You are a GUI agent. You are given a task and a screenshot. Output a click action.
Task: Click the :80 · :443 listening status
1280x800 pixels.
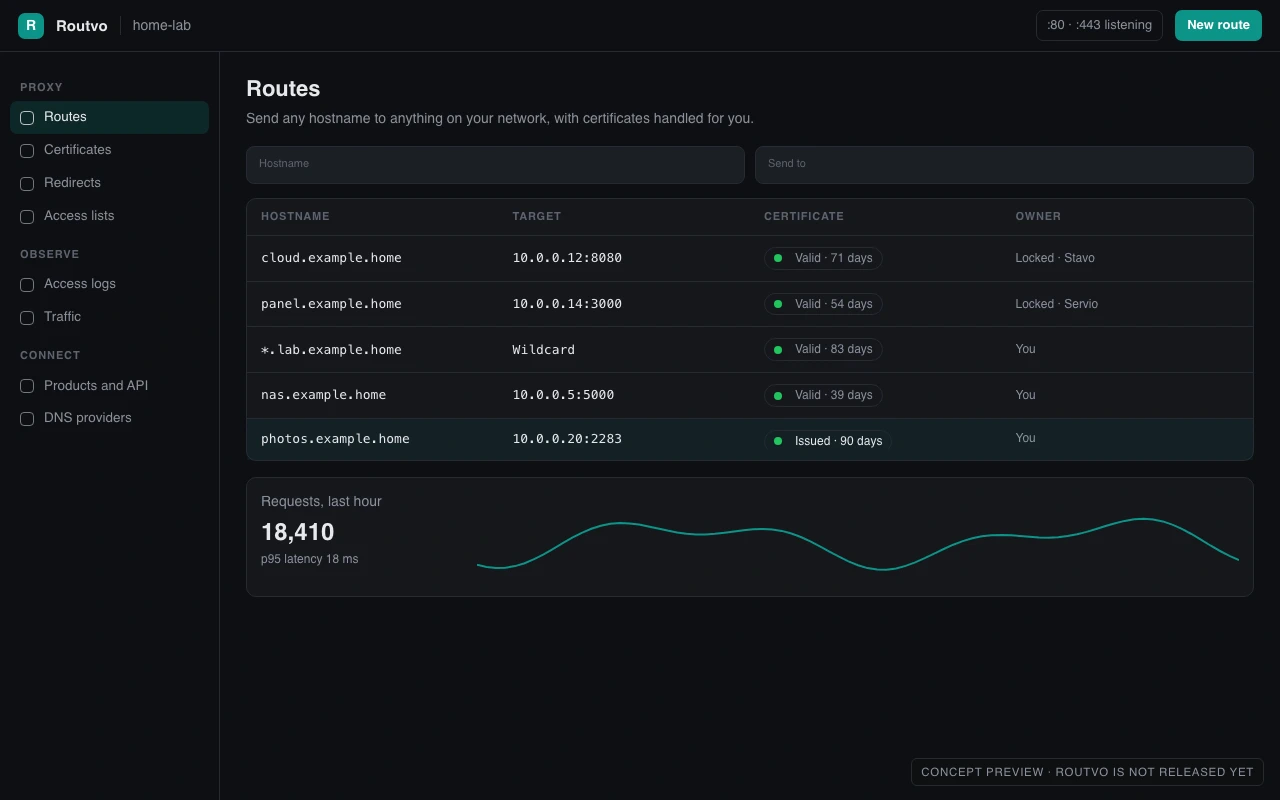pos(1099,25)
